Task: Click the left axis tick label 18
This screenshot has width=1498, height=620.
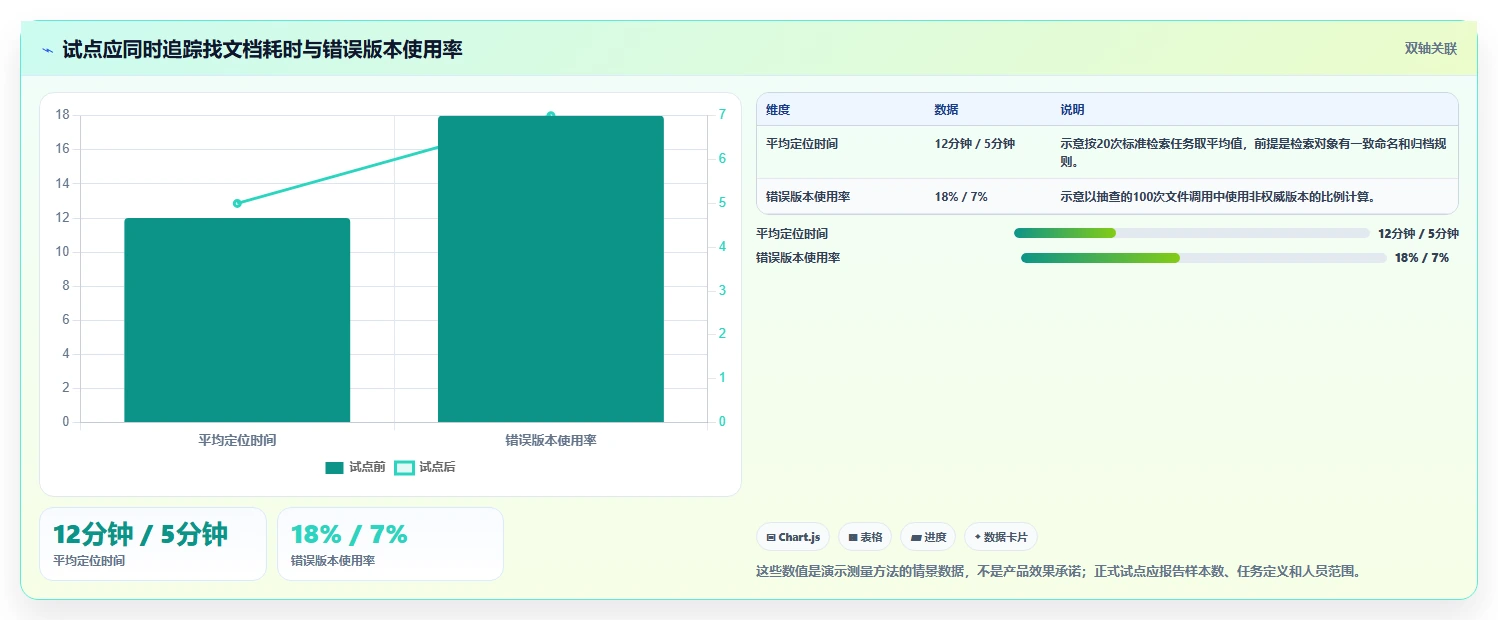Action: pyautogui.click(x=63, y=115)
